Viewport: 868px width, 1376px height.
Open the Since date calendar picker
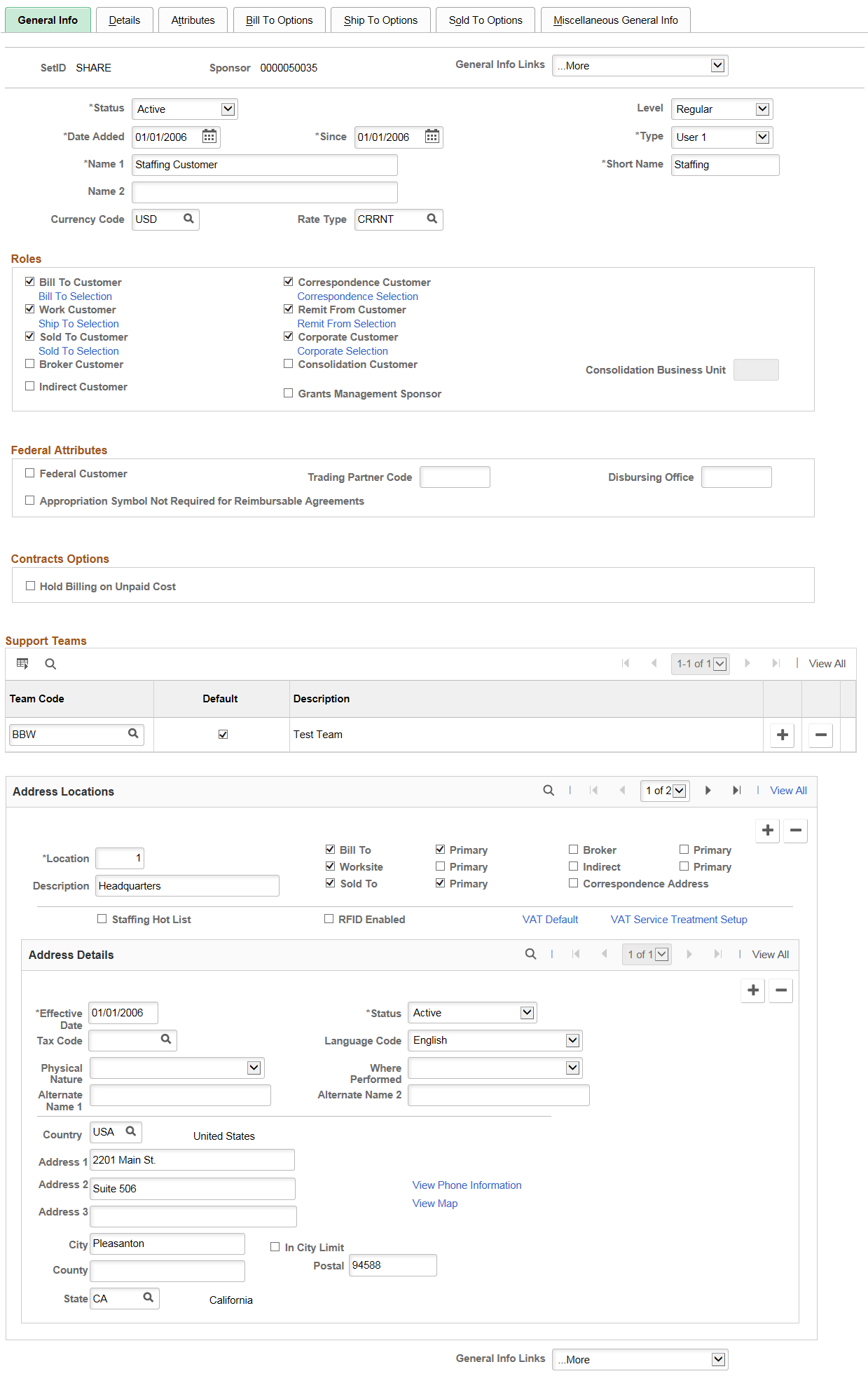tap(432, 137)
